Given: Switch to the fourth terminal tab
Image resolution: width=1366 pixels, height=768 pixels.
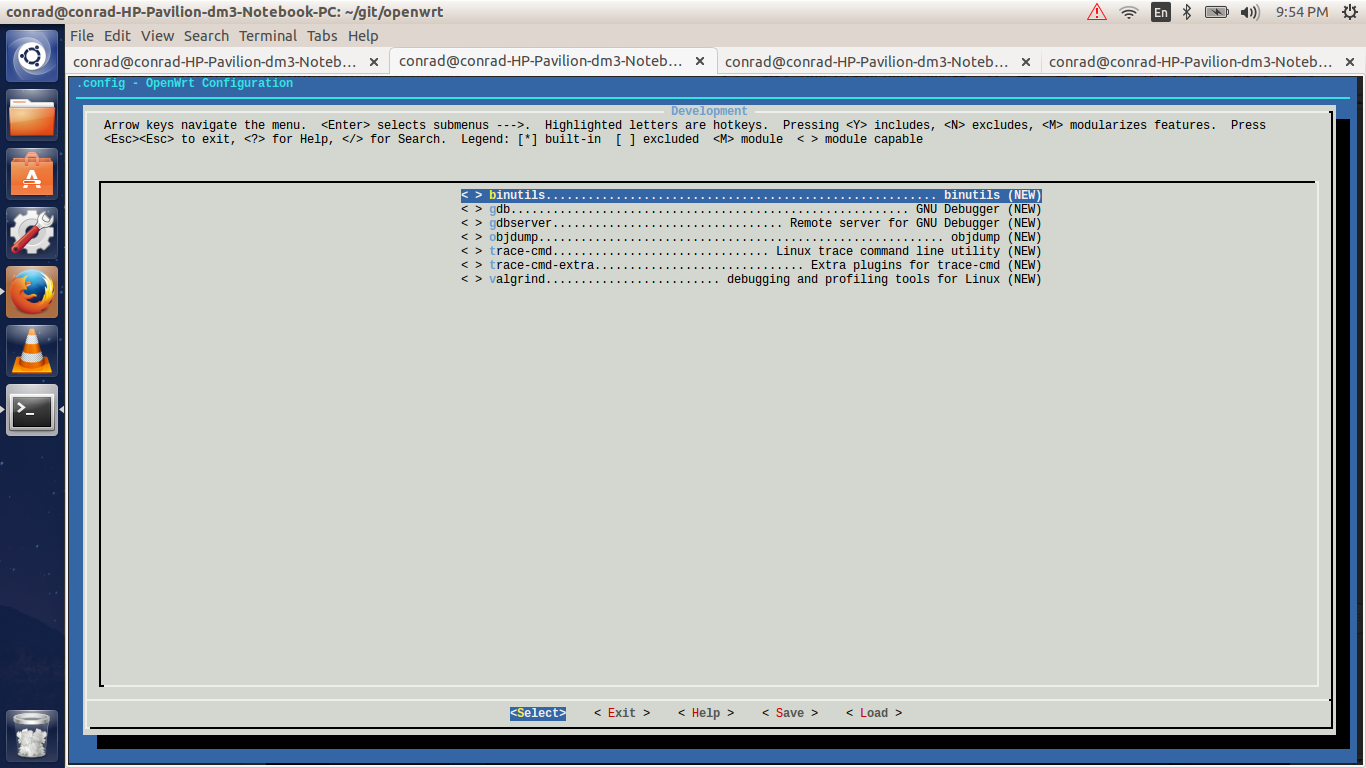Looking at the screenshot, I should point(1191,61).
